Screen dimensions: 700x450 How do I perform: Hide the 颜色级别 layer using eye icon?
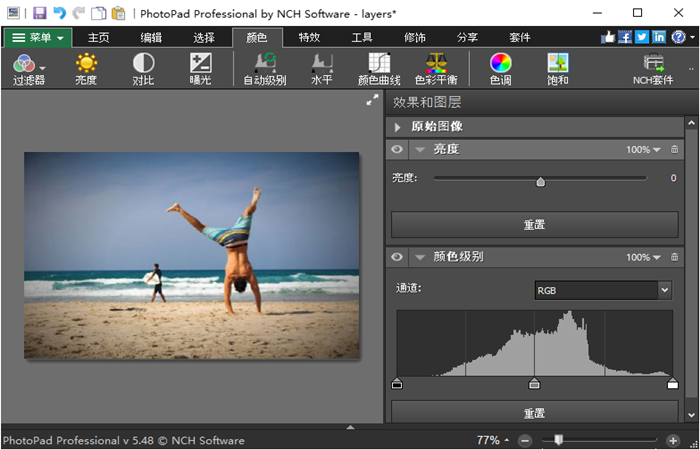point(397,257)
